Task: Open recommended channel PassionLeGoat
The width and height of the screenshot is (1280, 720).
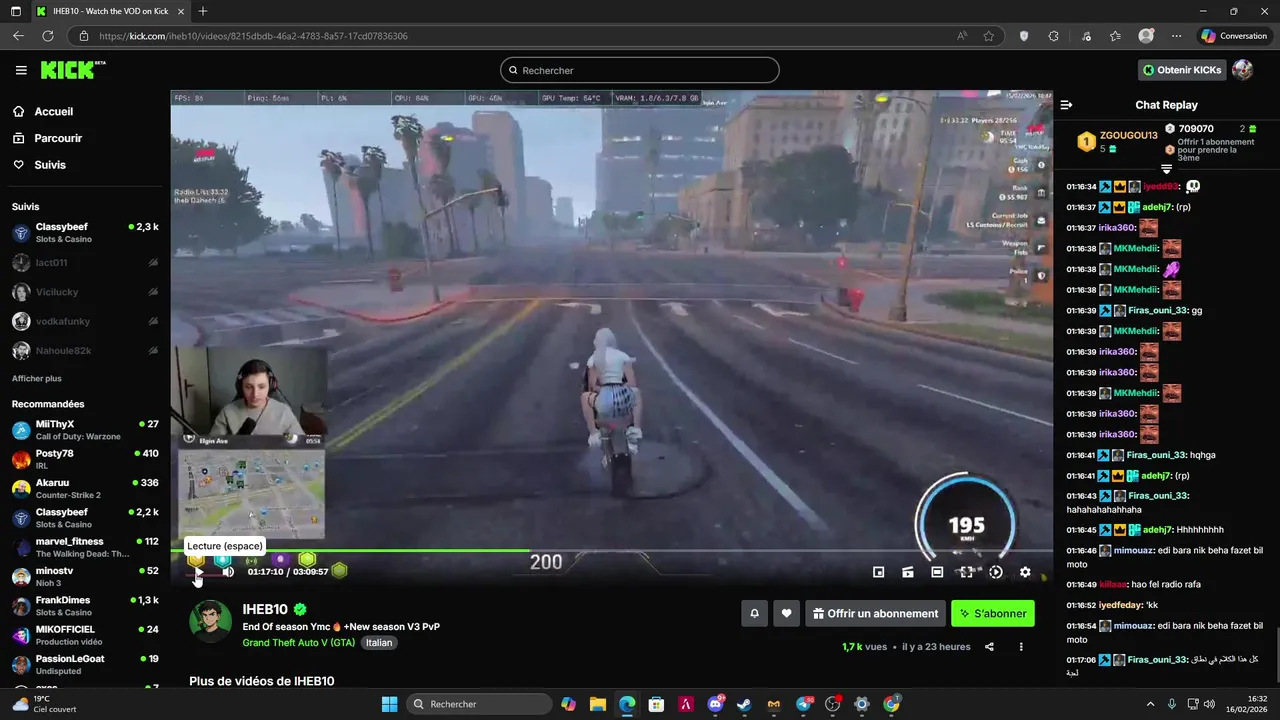Action: (85, 664)
